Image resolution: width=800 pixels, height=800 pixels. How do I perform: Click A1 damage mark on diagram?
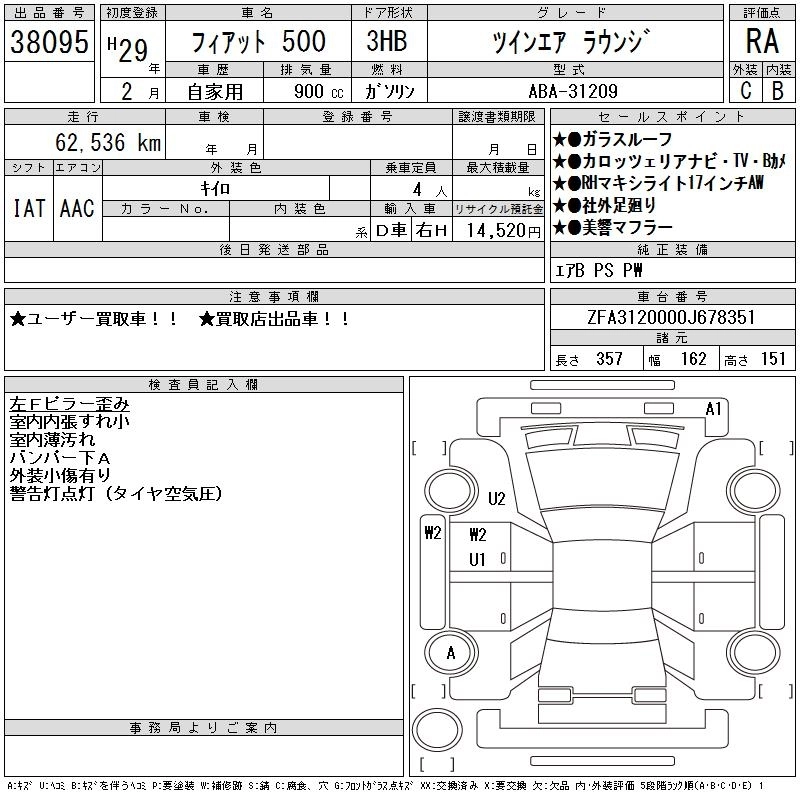coord(713,409)
